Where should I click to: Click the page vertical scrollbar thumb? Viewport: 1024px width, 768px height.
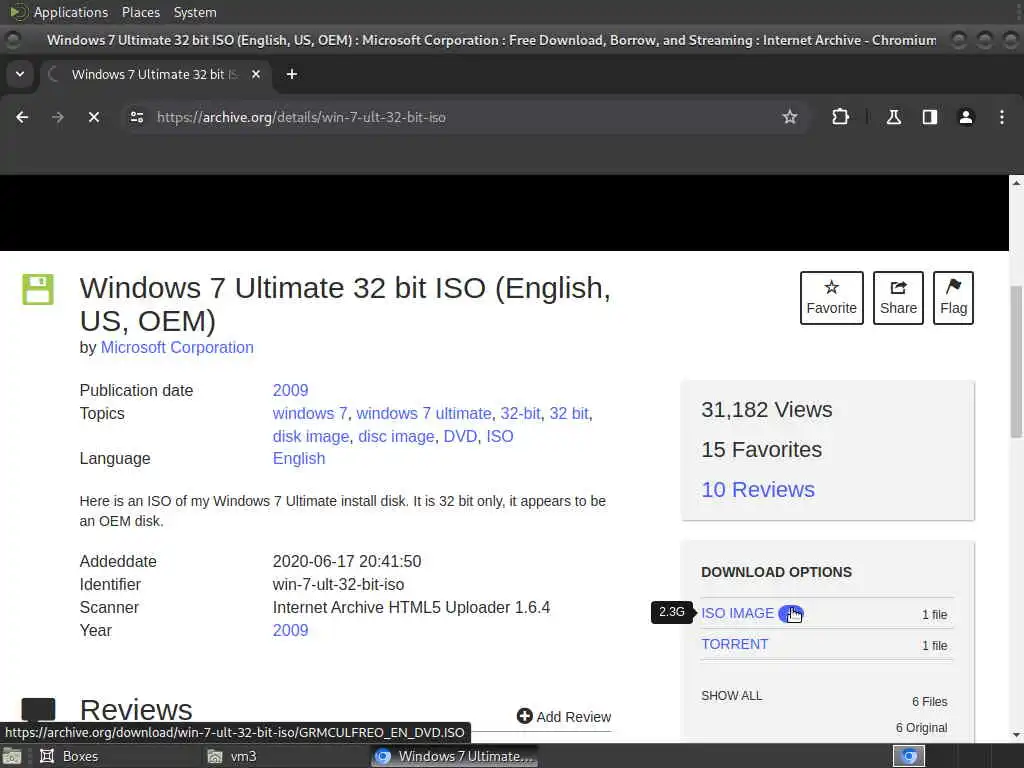point(1016,362)
